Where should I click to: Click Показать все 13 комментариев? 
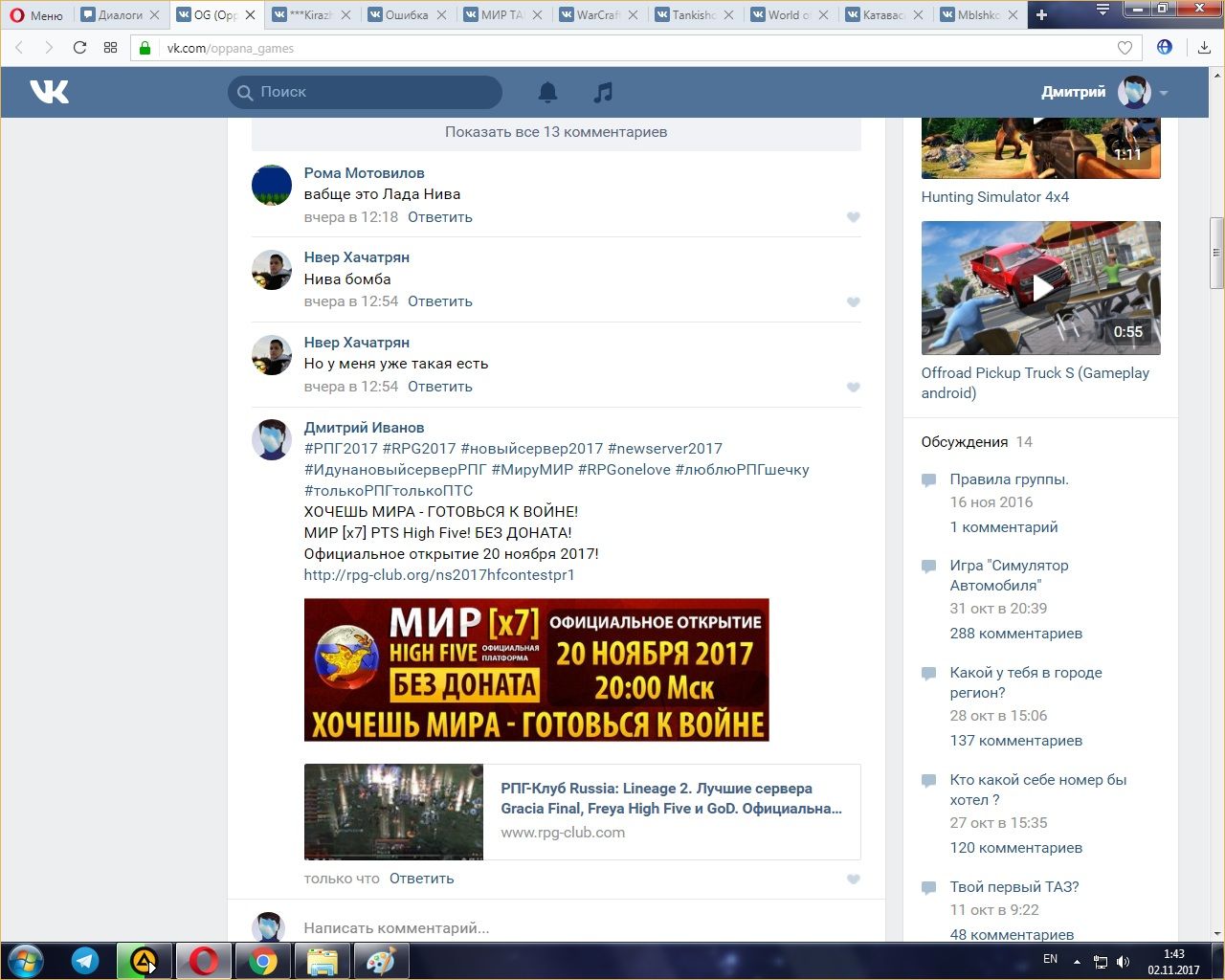(x=556, y=132)
